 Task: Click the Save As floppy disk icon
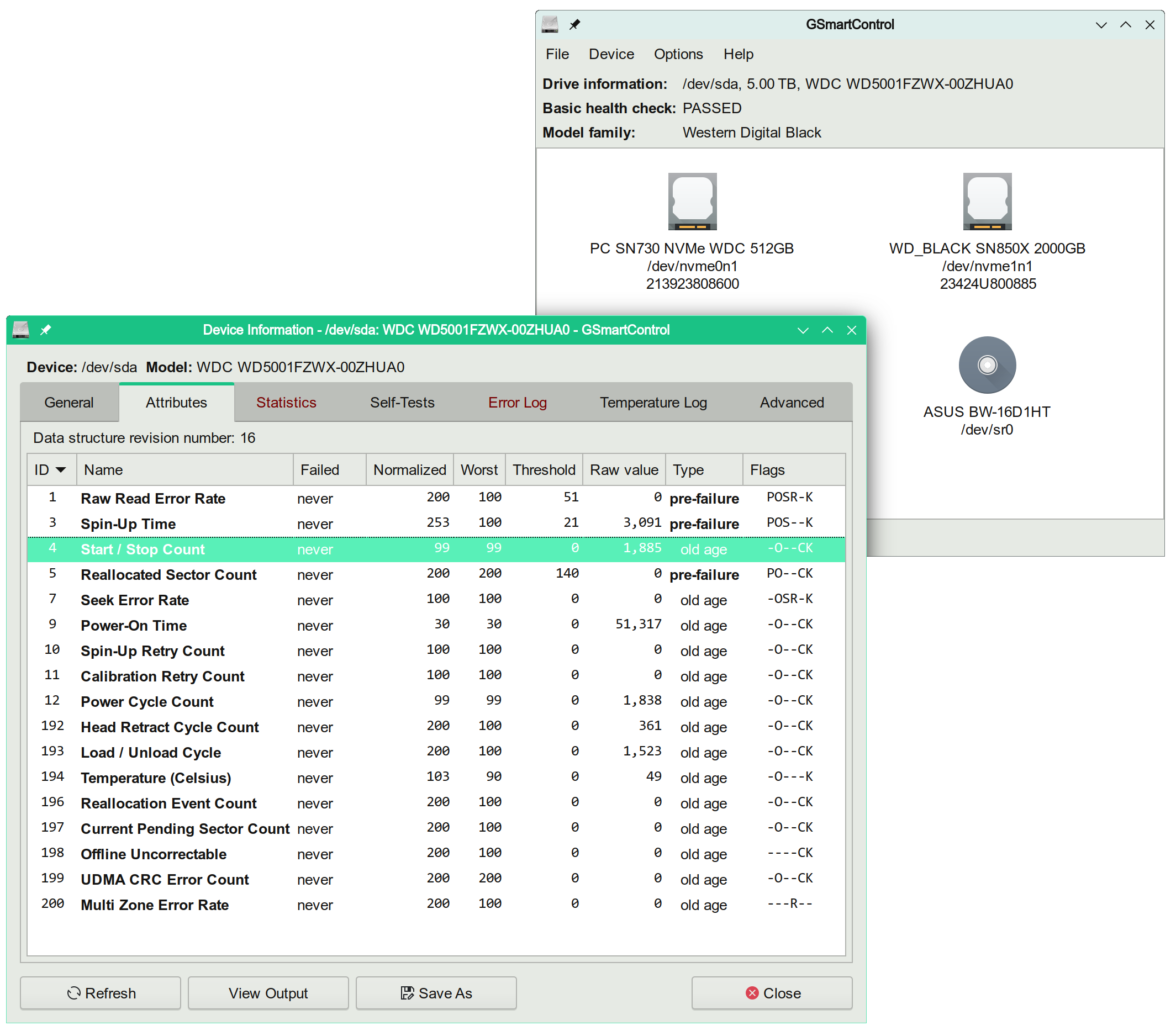pos(407,992)
